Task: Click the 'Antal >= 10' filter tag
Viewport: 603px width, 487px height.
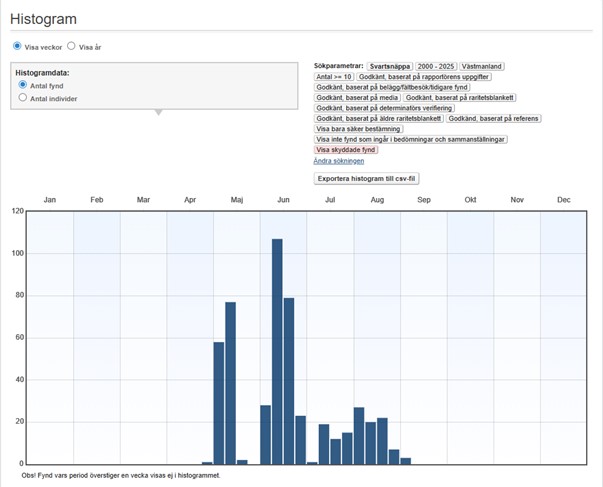Action: coord(334,76)
